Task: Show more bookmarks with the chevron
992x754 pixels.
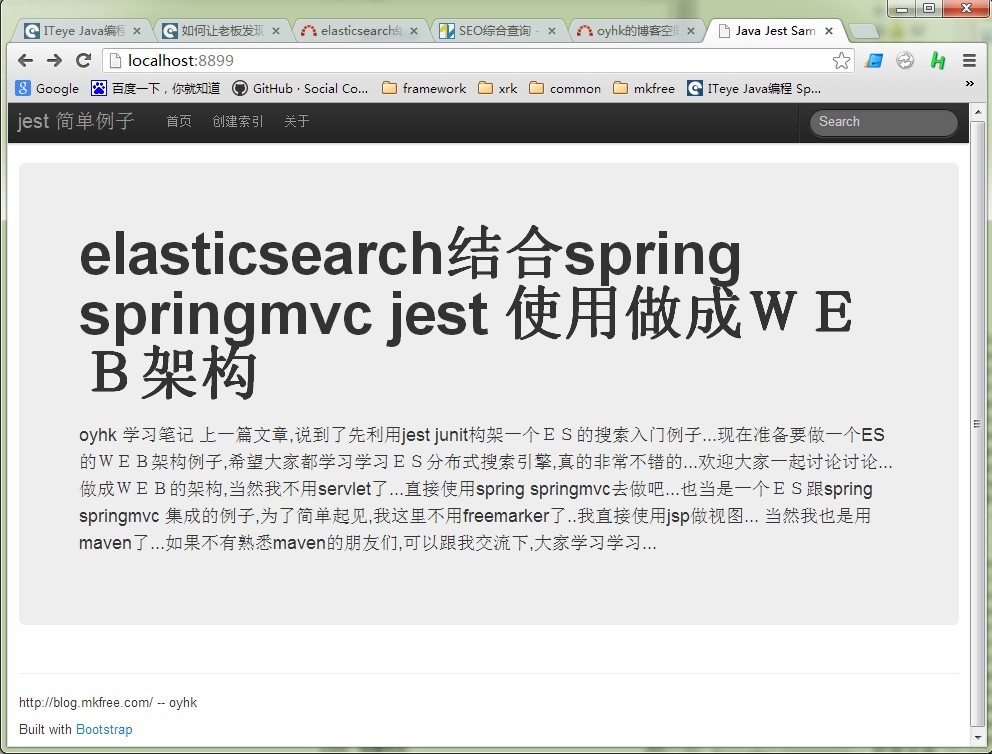Action: coord(969,83)
